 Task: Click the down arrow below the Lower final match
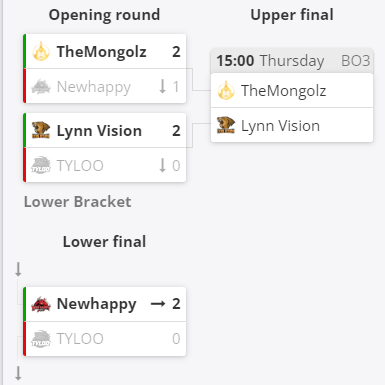[18, 373]
